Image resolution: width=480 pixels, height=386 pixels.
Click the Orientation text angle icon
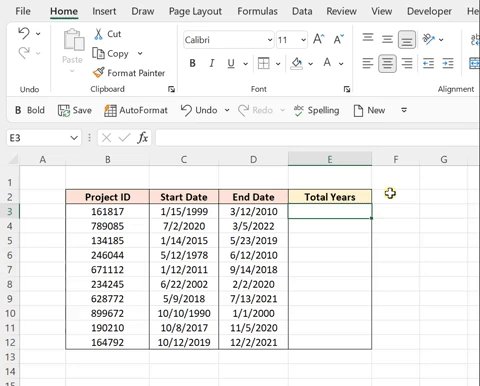point(428,39)
